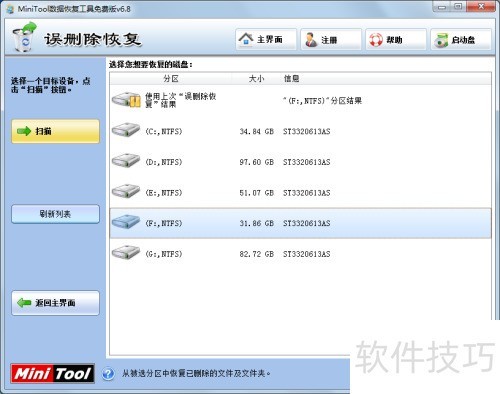The width and height of the screenshot is (500, 394).
Task: Click the E: drive icon
Action: tap(126, 191)
